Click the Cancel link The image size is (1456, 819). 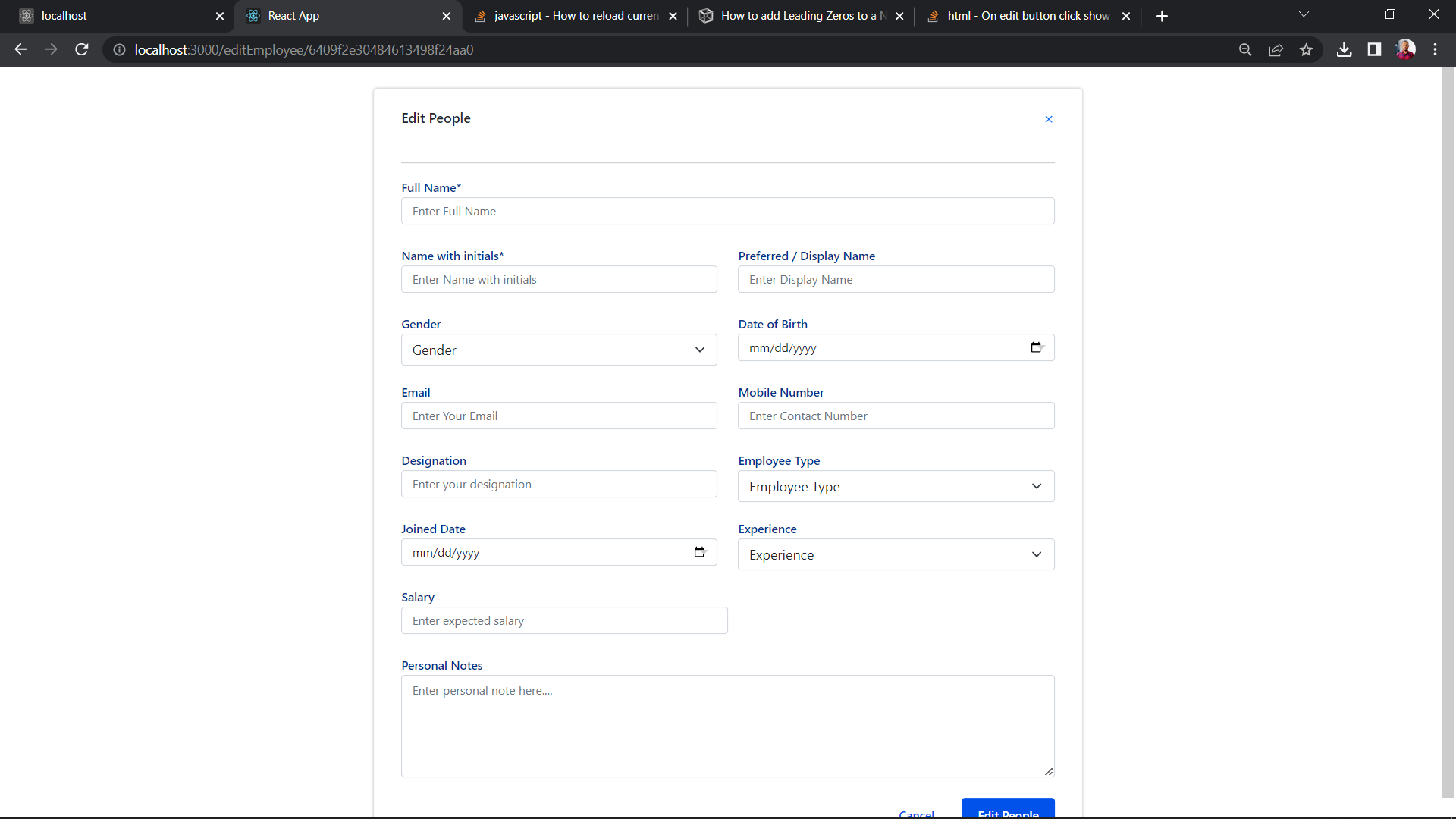point(916,814)
